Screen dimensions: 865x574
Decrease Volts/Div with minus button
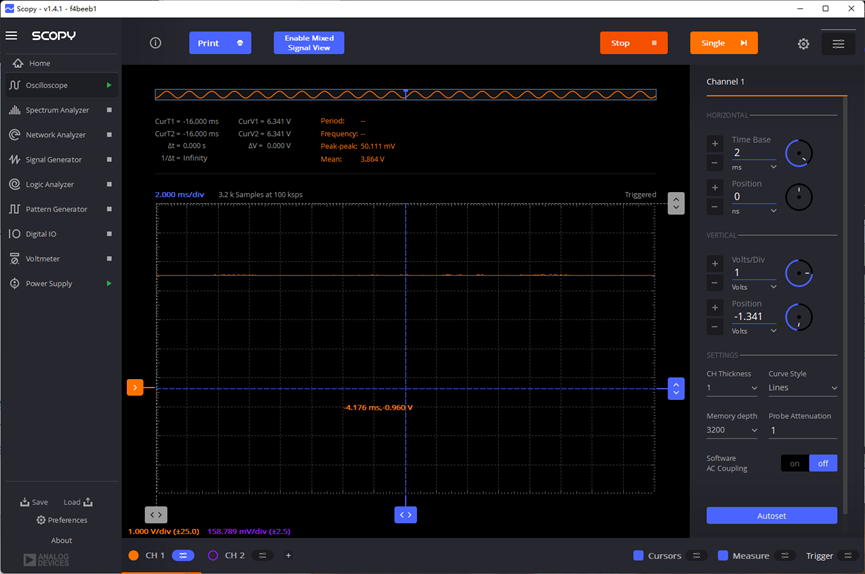tap(714, 283)
